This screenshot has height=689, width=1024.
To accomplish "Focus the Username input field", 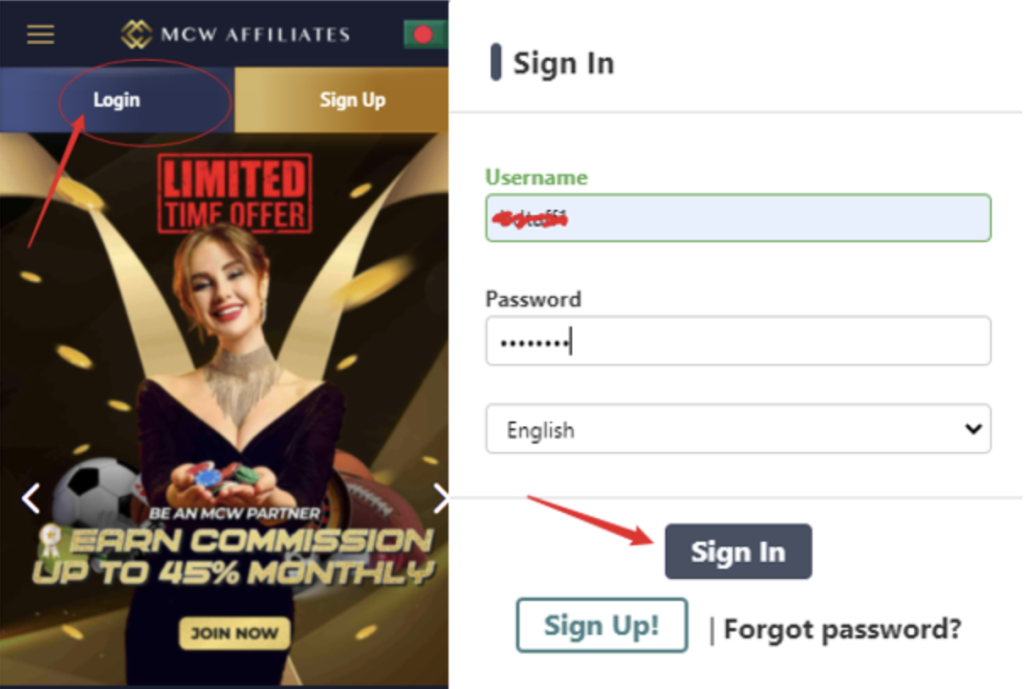I will [x=738, y=218].
